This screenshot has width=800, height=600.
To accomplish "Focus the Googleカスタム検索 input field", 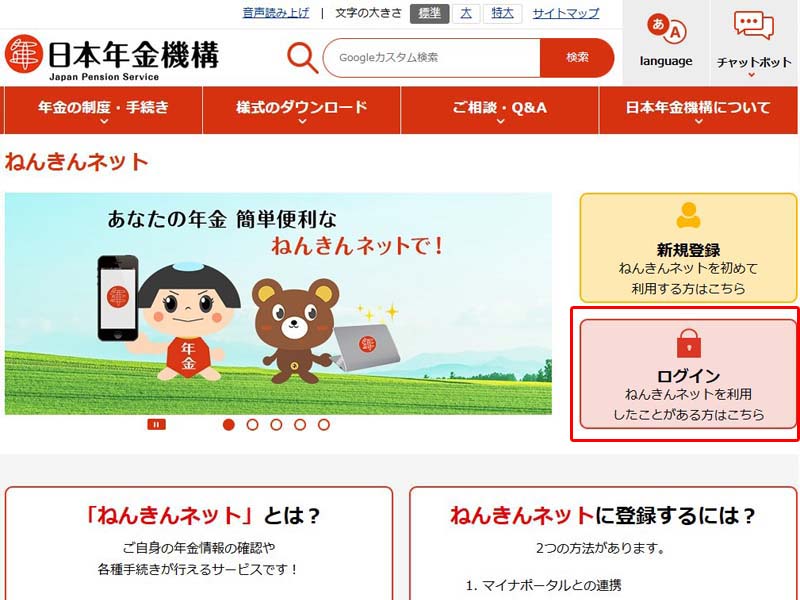I will [x=432, y=58].
